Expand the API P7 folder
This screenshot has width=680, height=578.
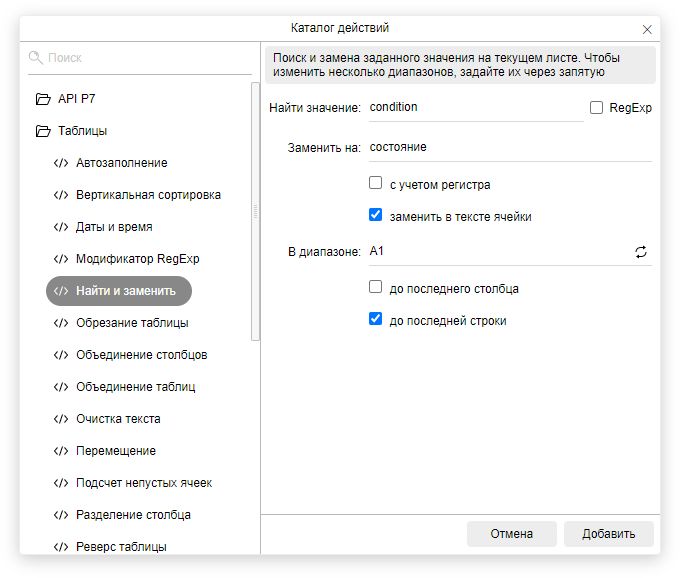point(43,99)
